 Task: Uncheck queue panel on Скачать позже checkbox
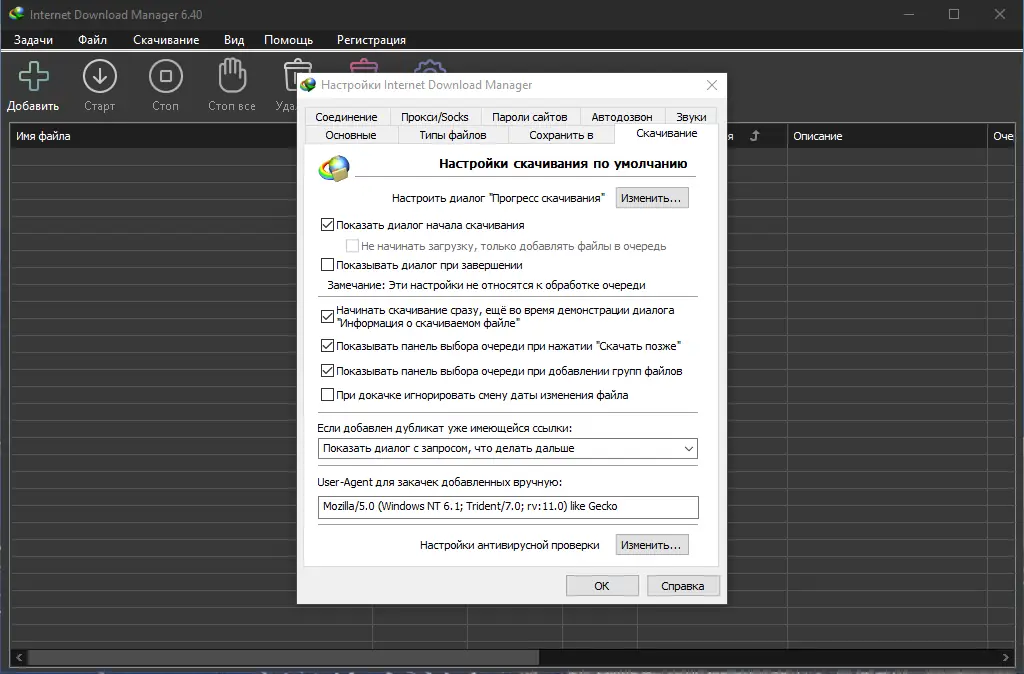click(x=327, y=346)
